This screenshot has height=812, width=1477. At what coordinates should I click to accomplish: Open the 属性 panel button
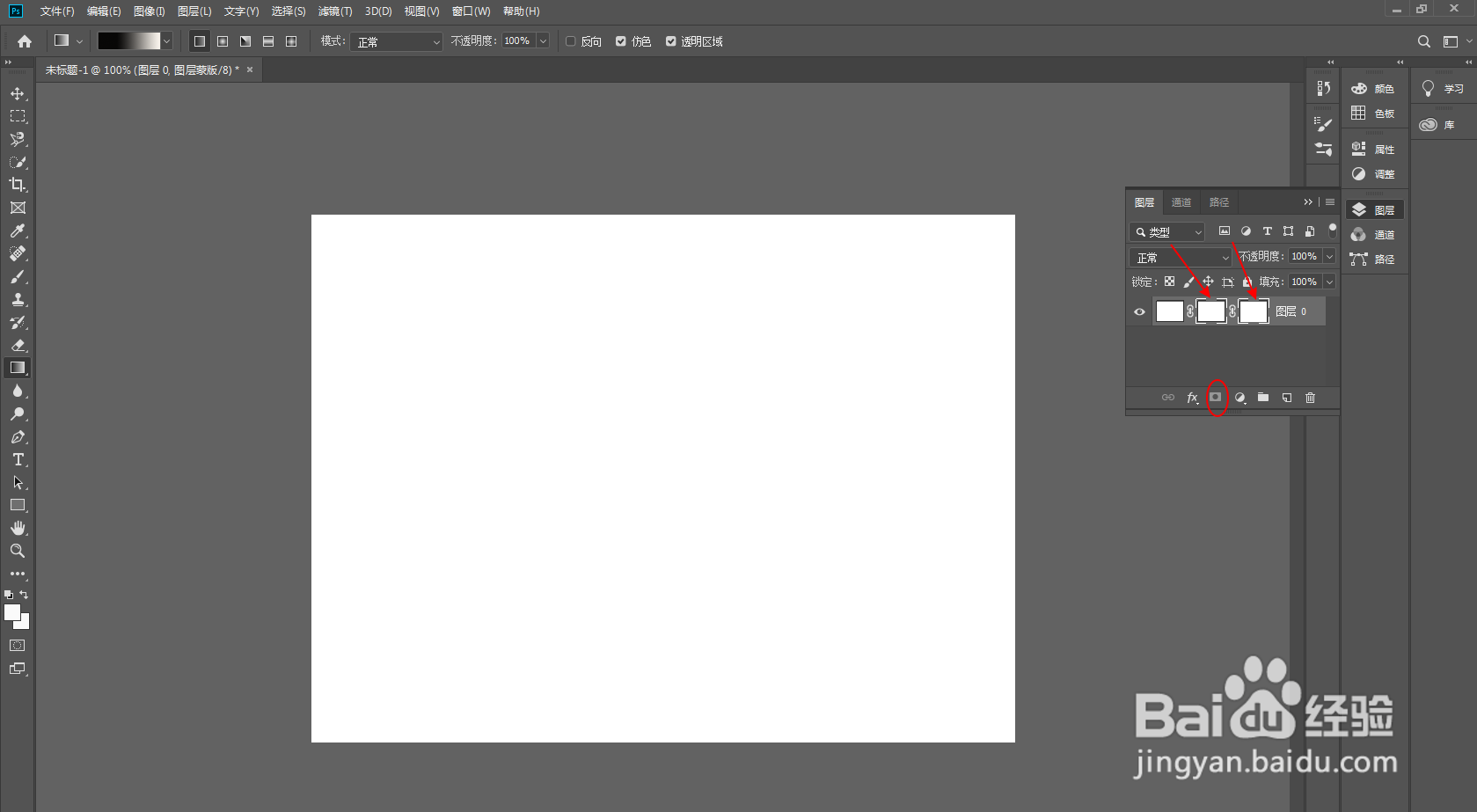coord(1374,150)
